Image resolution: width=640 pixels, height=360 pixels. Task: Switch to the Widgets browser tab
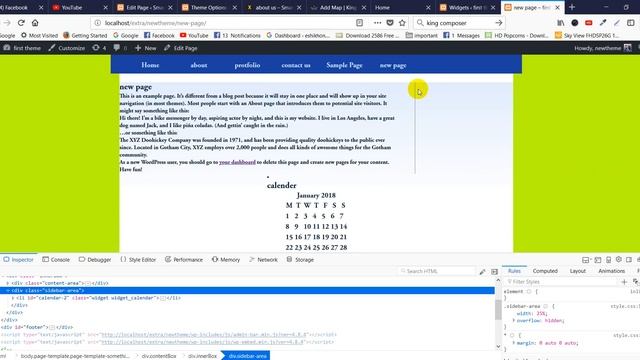point(467,7)
